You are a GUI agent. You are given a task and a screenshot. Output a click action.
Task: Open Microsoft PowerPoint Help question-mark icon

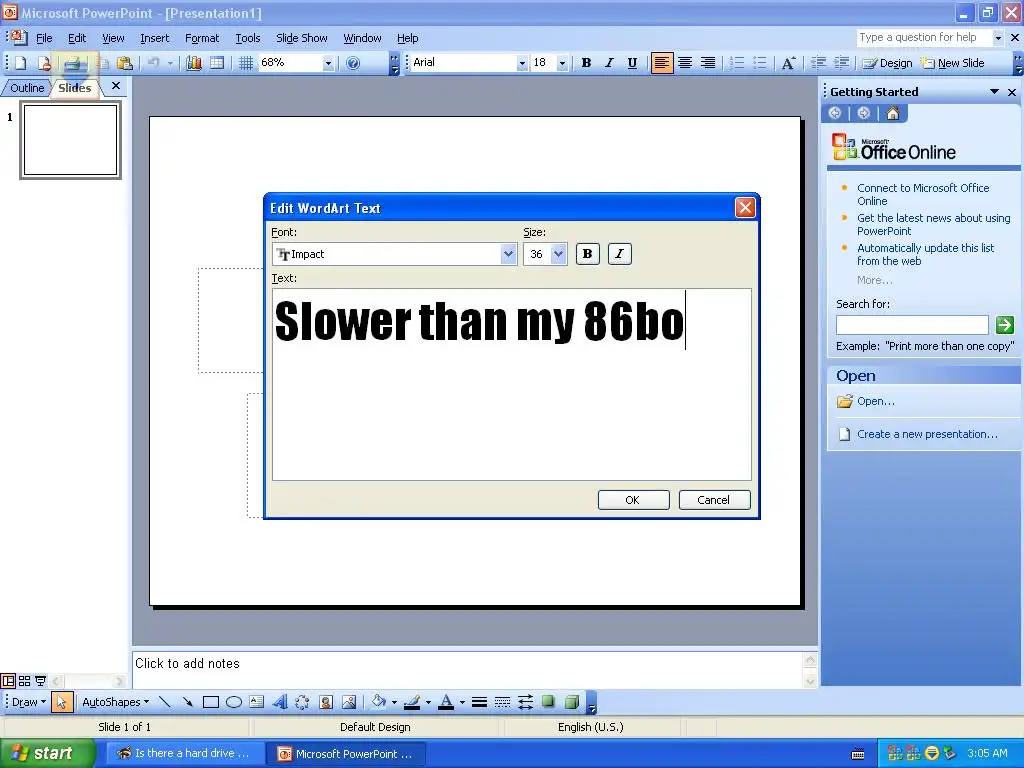(x=353, y=63)
